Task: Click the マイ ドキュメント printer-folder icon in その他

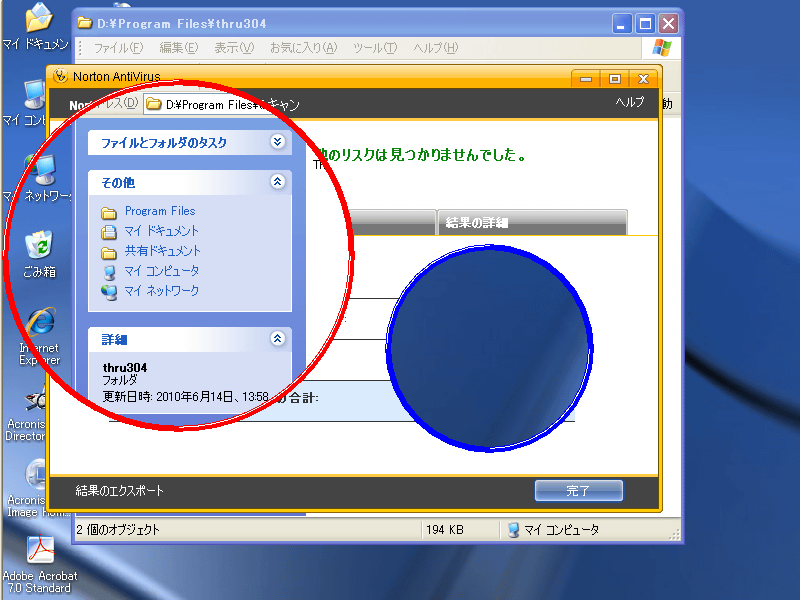Action: coord(109,232)
